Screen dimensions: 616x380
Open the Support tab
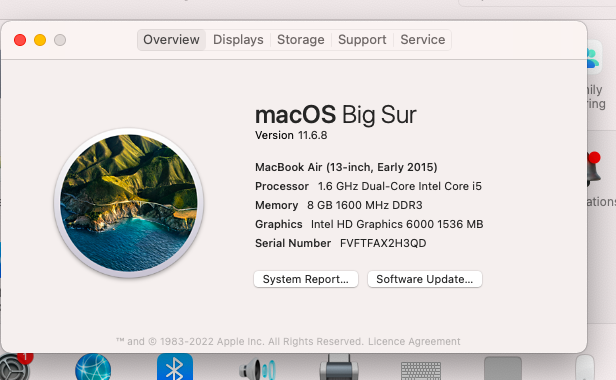pyautogui.click(x=362, y=40)
